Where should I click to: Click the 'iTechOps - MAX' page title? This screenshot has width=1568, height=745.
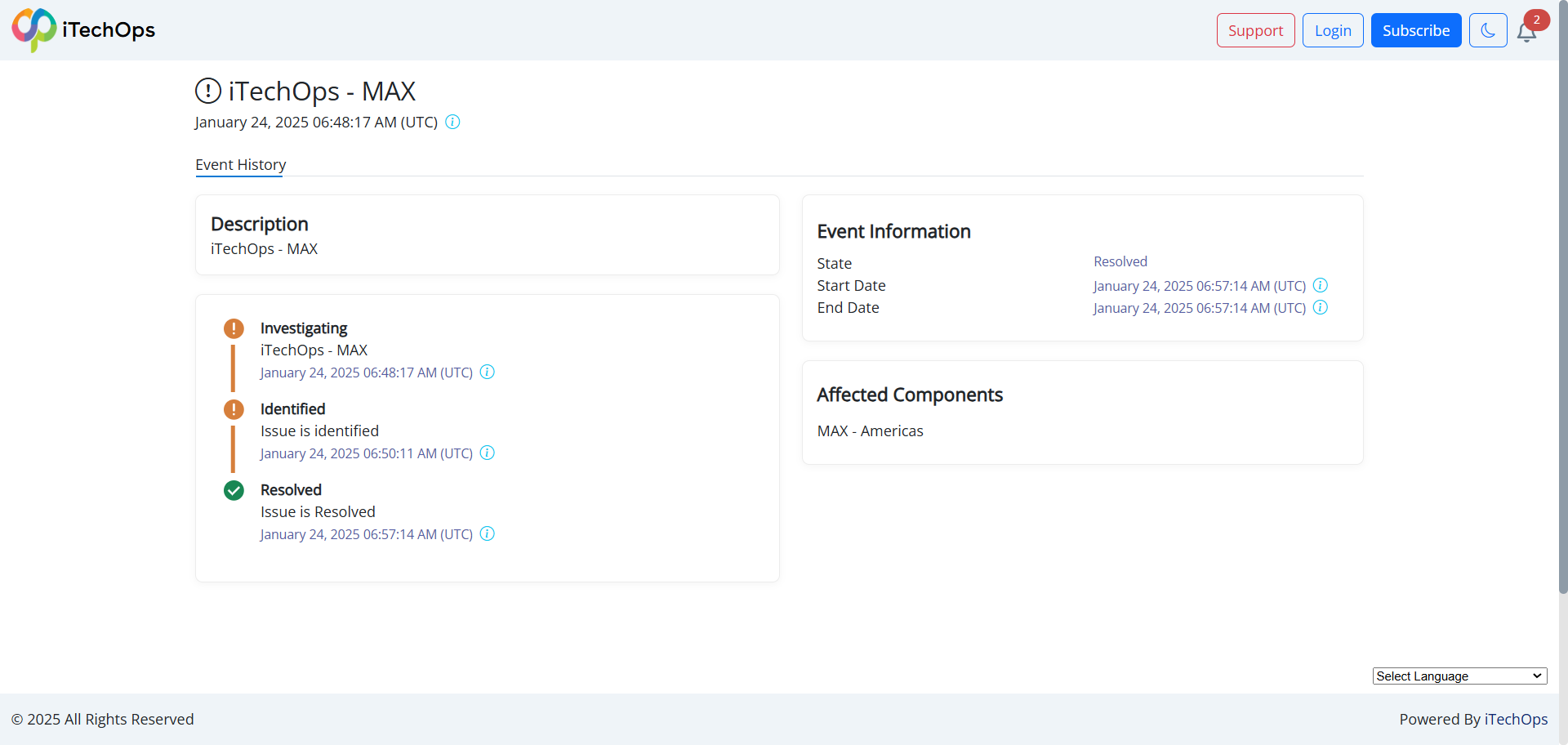pos(323,91)
